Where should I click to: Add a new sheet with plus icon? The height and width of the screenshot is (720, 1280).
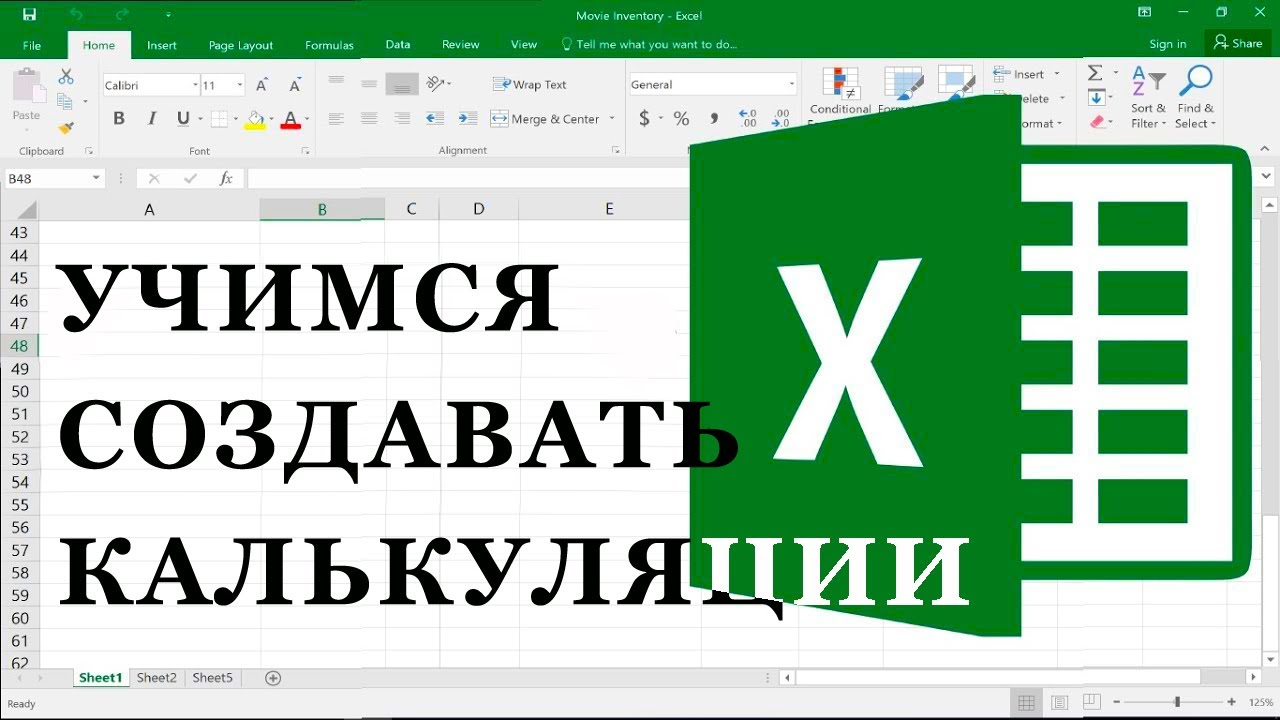(x=273, y=678)
